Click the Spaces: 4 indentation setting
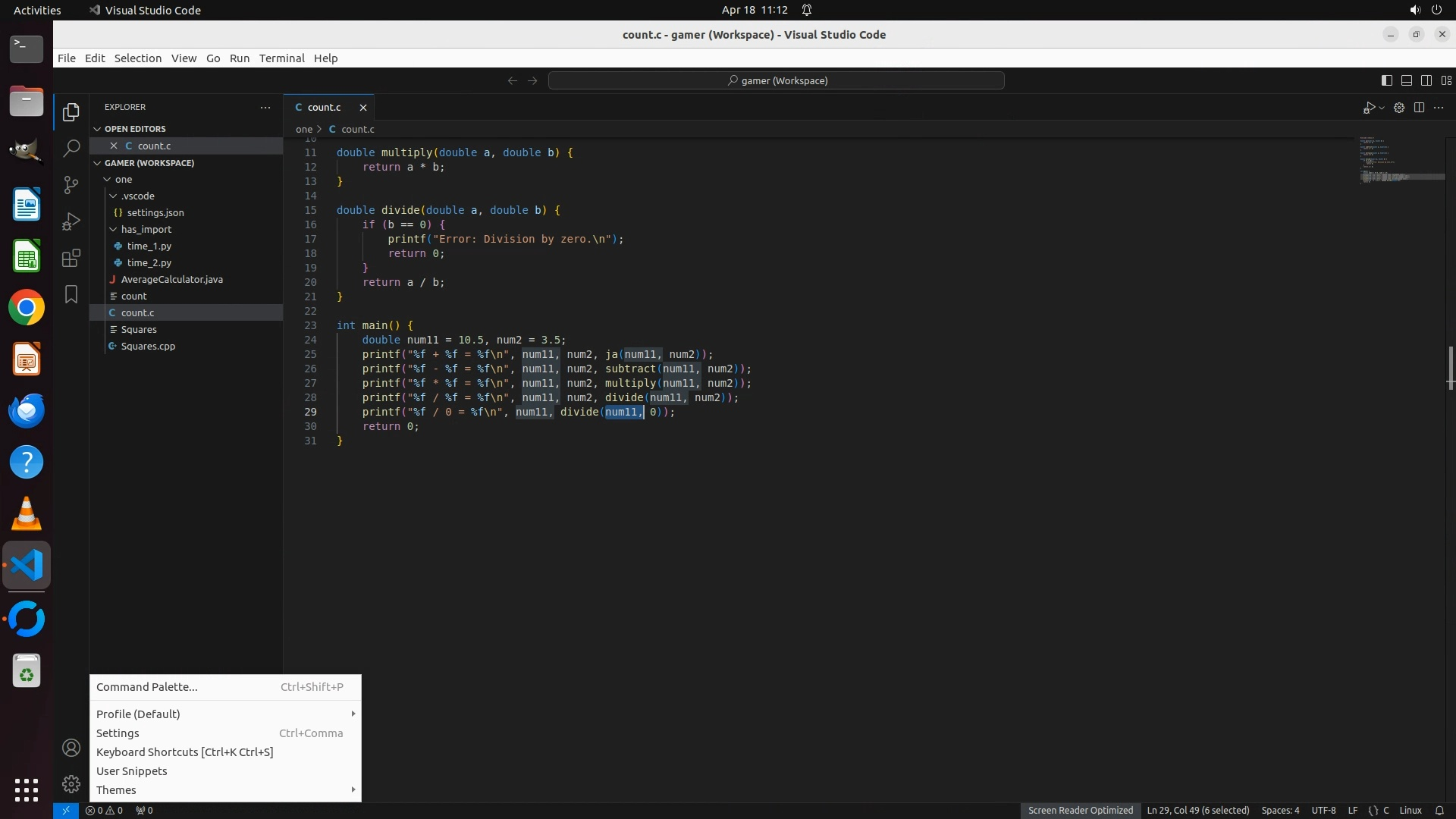This screenshot has height=819, width=1456. [1280, 810]
